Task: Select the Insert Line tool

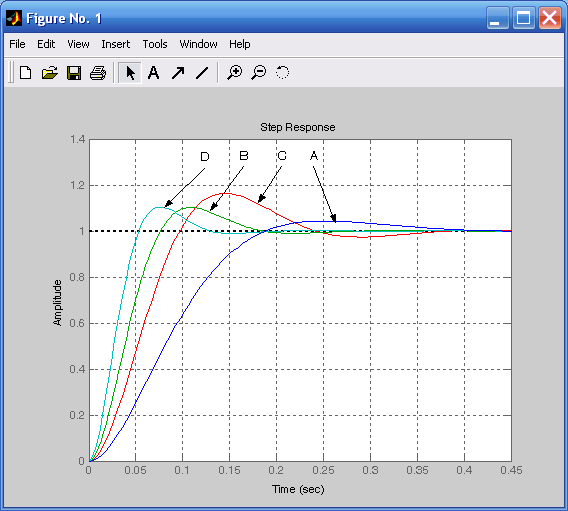Action: tap(202, 73)
